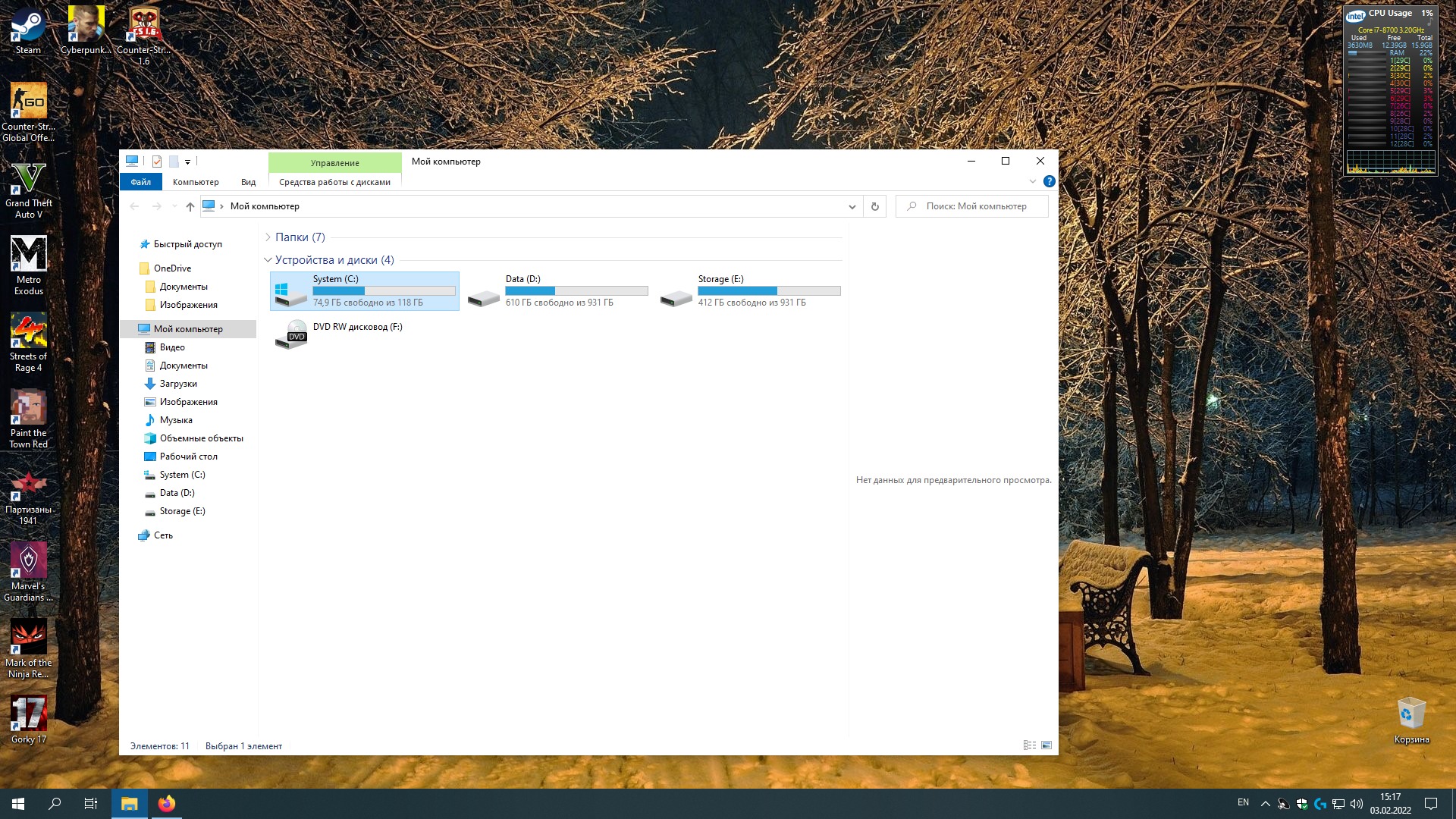
Task: Launch Firefox from the taskbar
Action: click(x=167, y=804)
